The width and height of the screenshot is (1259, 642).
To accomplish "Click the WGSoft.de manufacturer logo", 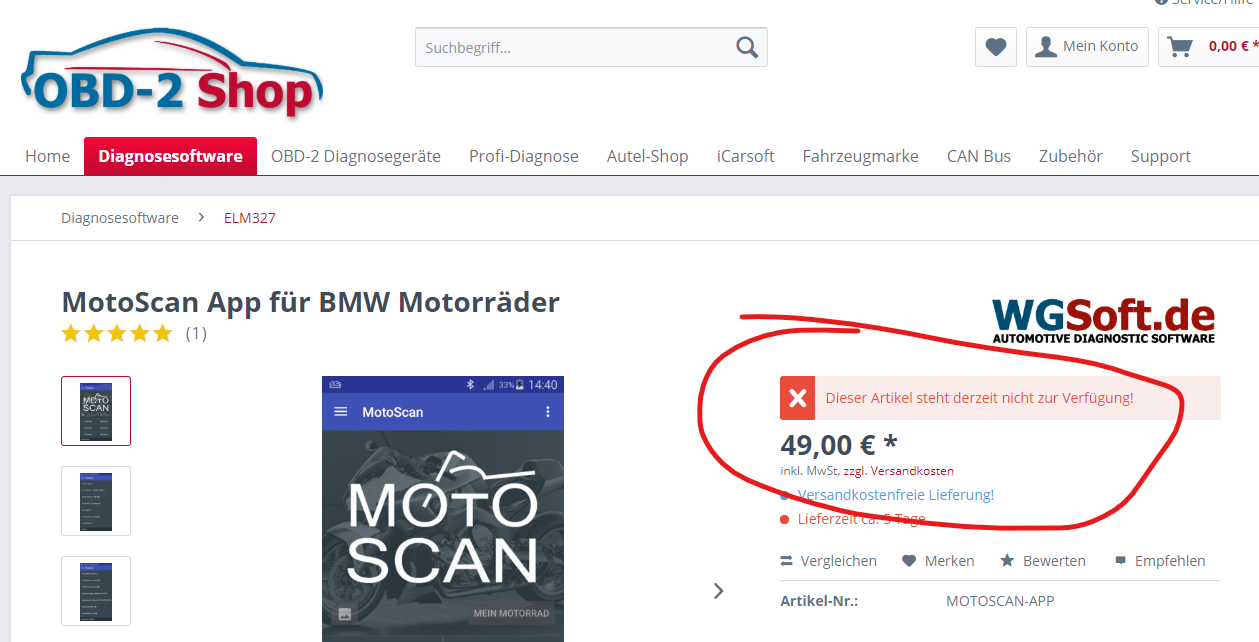I will coord(1103,321).
